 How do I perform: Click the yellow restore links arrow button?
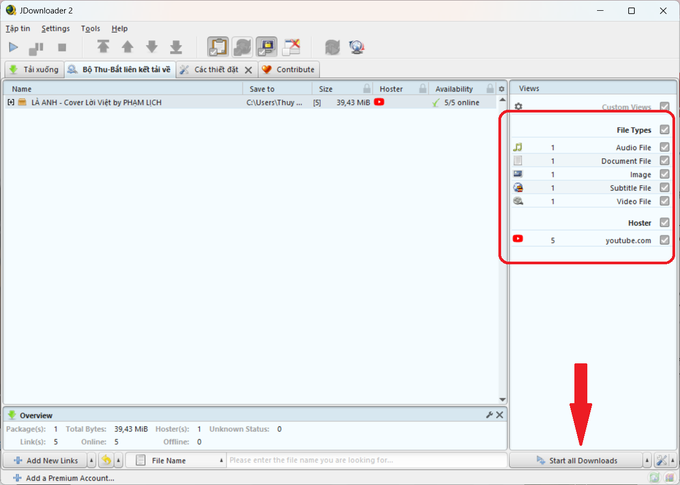[x=106, y=460]
